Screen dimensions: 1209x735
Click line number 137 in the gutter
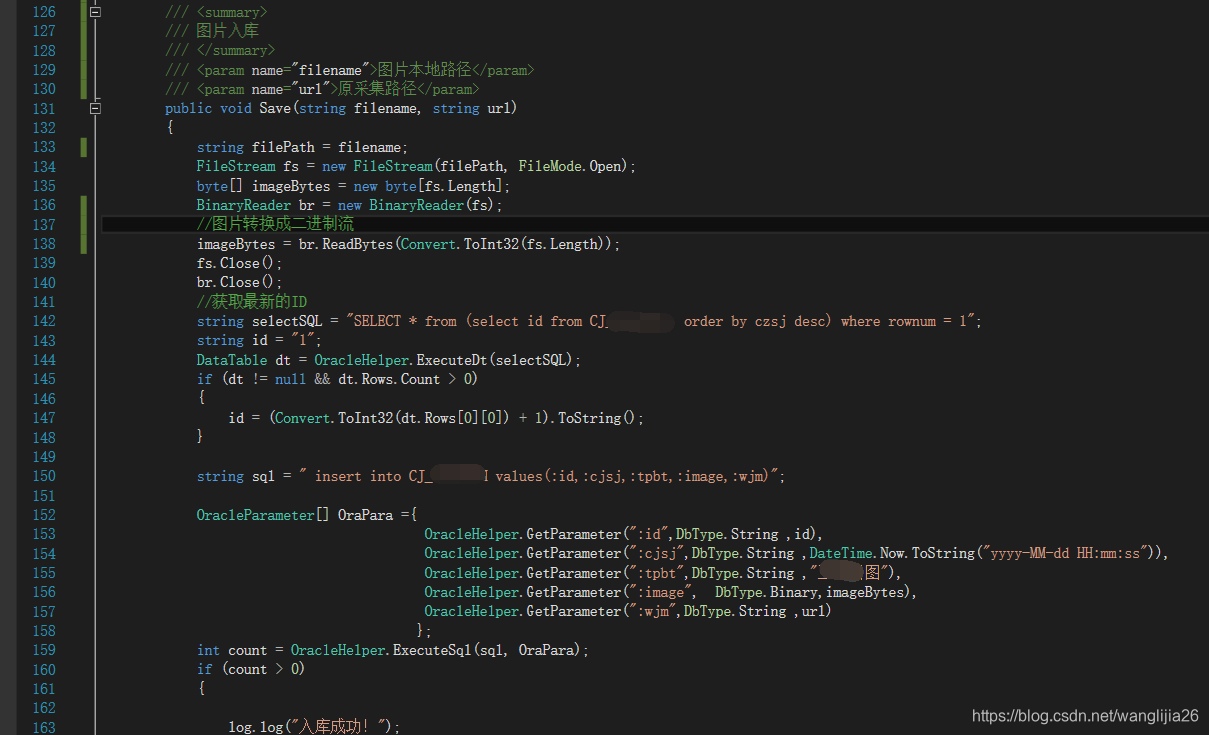tap(44, 224)
